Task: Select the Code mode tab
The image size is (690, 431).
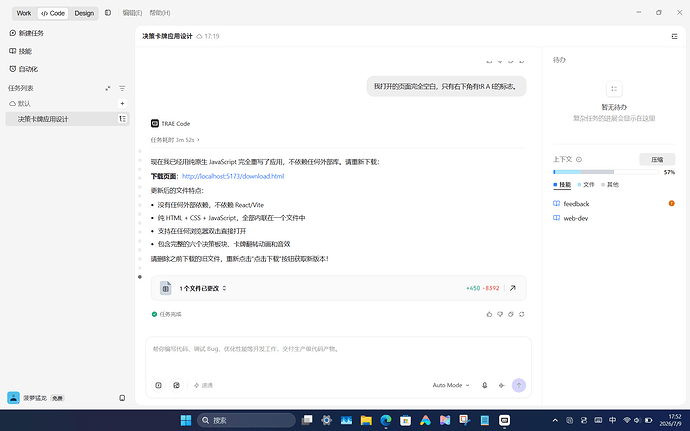Action: pos(53,13)
